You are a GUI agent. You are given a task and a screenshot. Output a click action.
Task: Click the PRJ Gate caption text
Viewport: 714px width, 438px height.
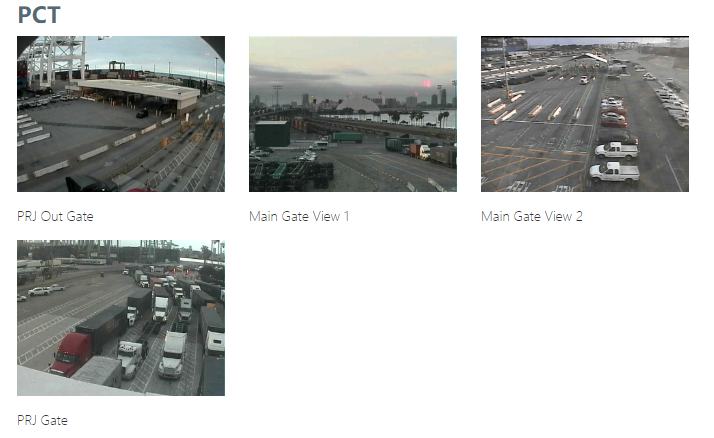42,420
